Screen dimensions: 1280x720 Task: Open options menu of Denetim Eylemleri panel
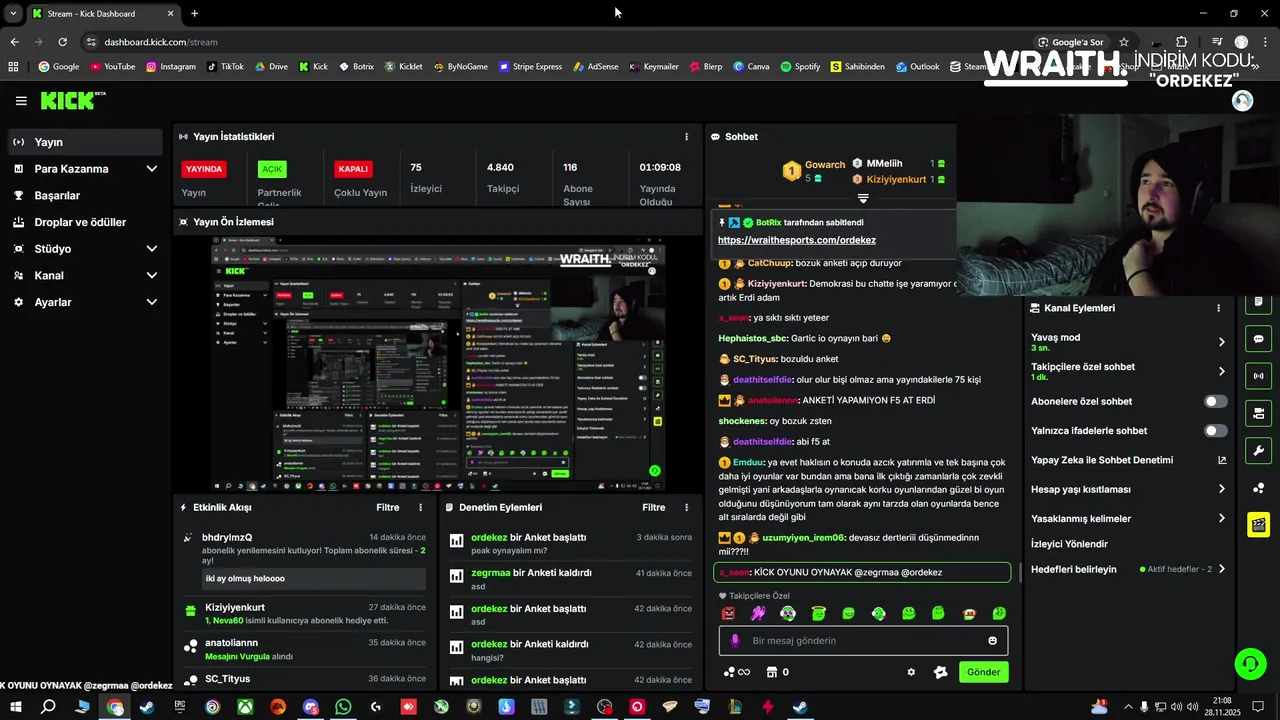(686, 508)
